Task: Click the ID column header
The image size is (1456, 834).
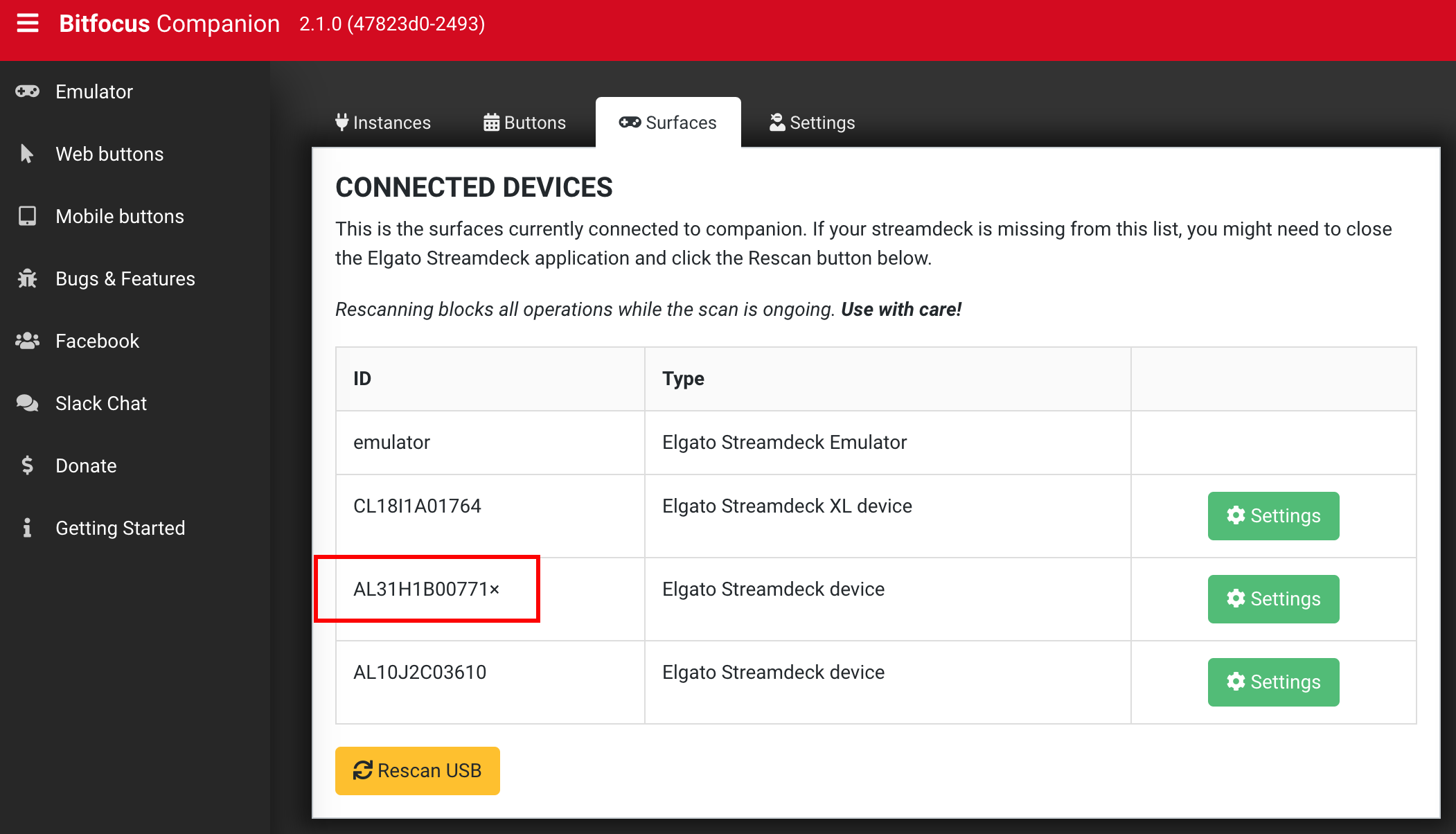Action: tap(490, 379)
